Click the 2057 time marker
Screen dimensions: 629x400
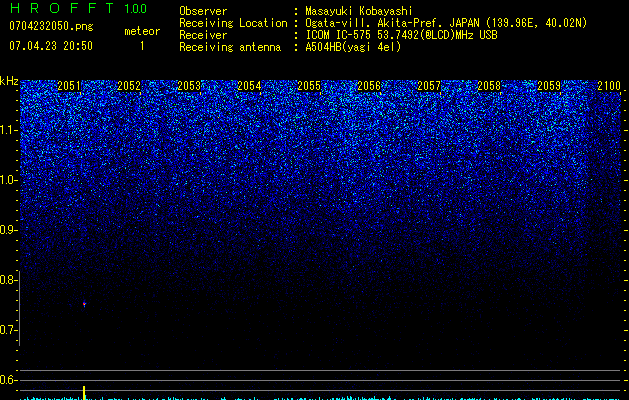click(429, 86)
